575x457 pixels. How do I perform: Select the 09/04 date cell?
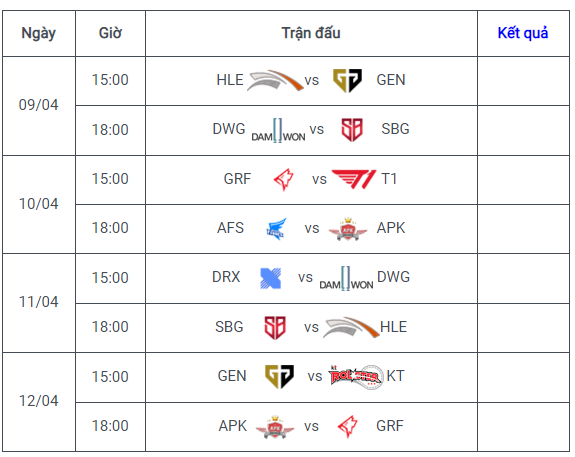point(39,106)
